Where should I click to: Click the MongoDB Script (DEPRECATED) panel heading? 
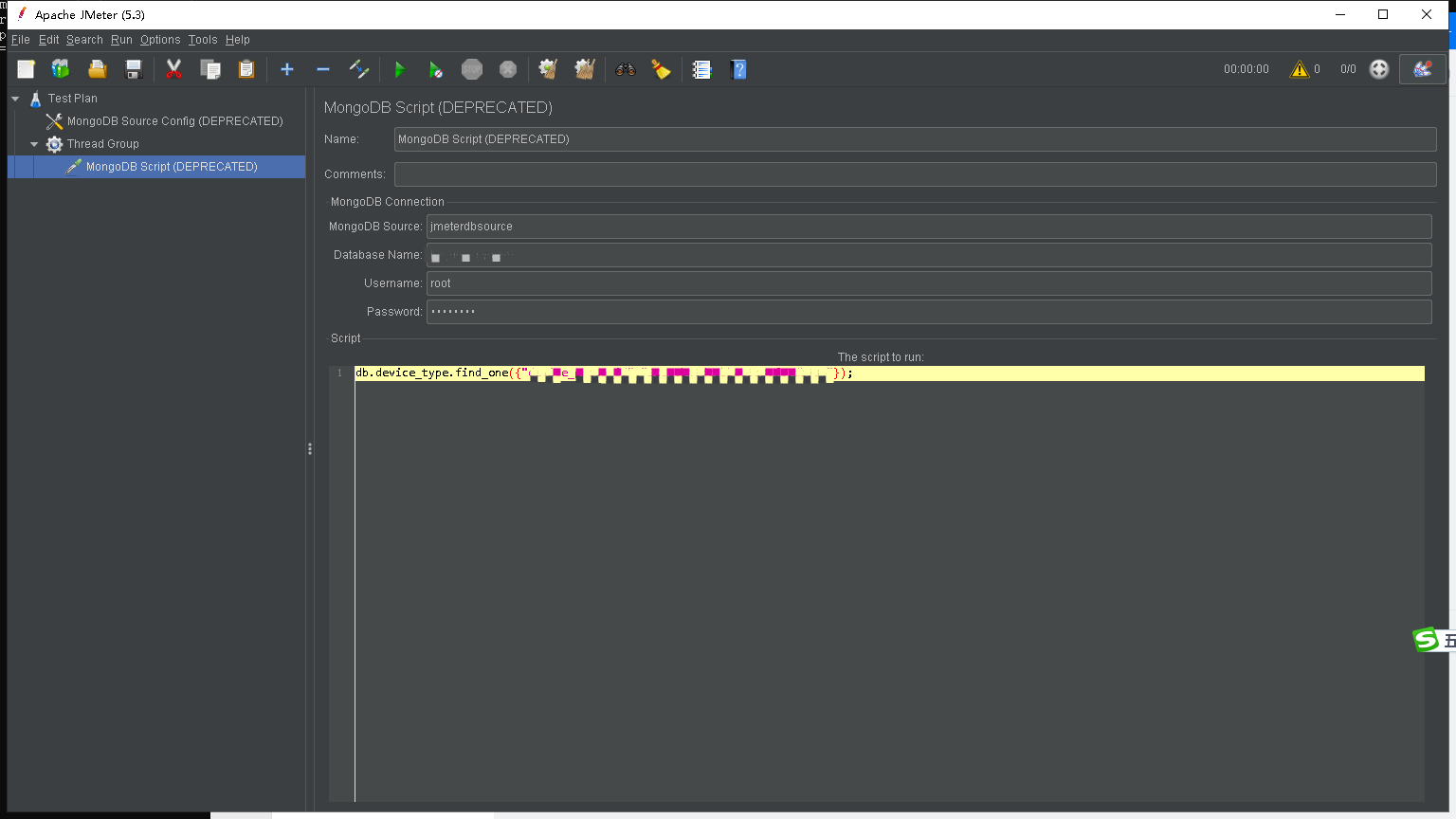[x=438, y=108]
